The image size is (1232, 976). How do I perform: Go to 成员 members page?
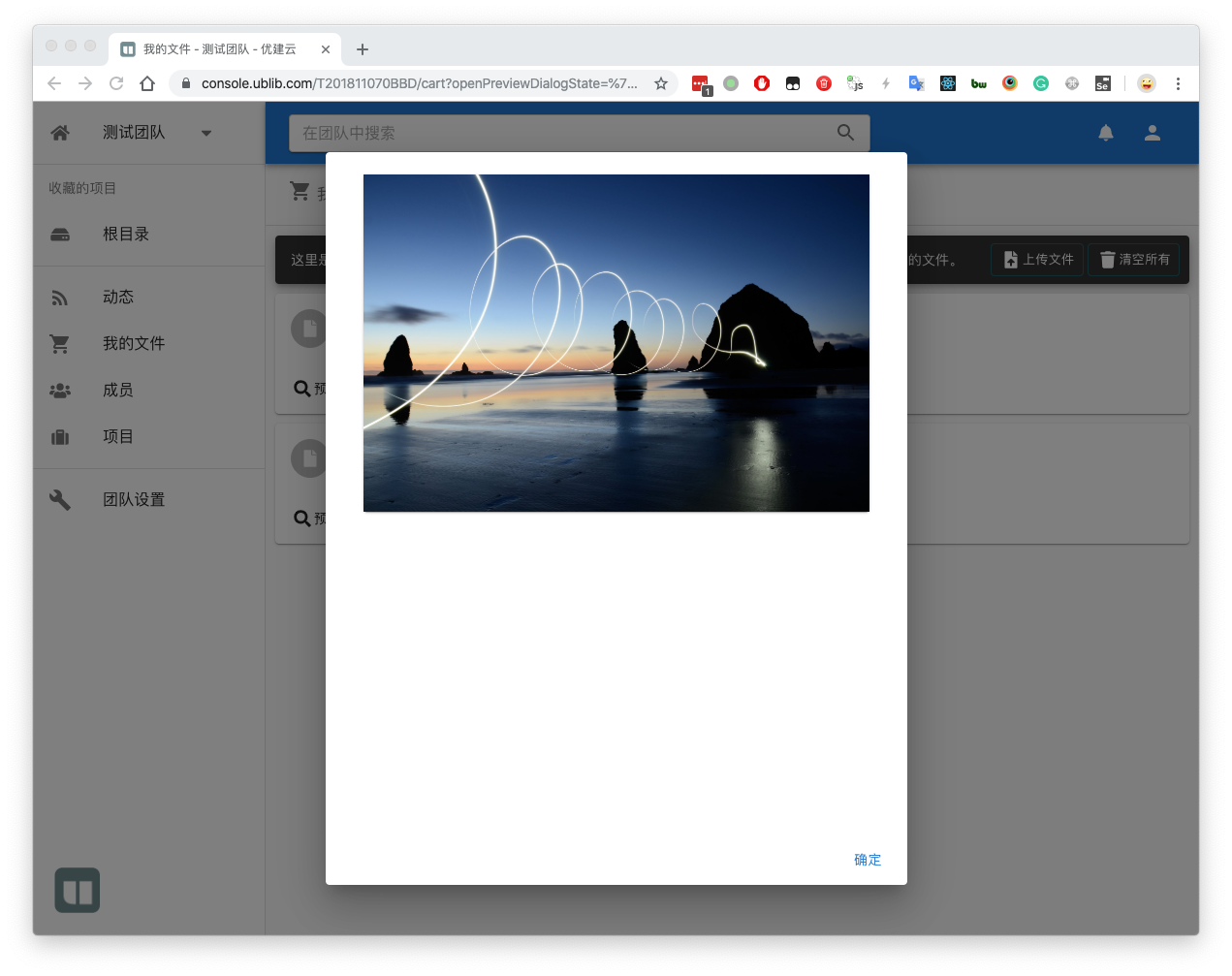pyautogui.click(x=118, y=391)
